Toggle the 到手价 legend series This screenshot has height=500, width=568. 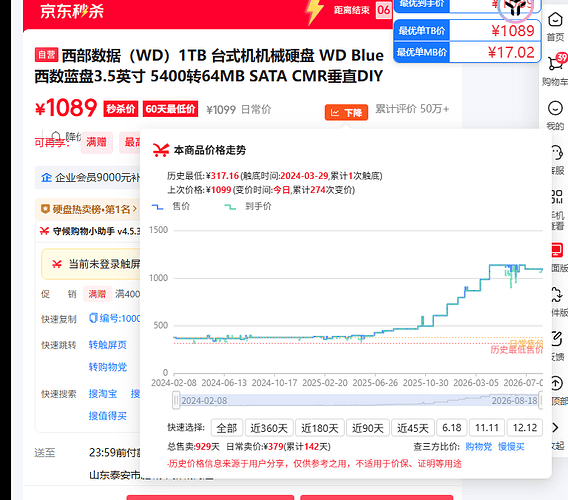click(x=248, y=207)
